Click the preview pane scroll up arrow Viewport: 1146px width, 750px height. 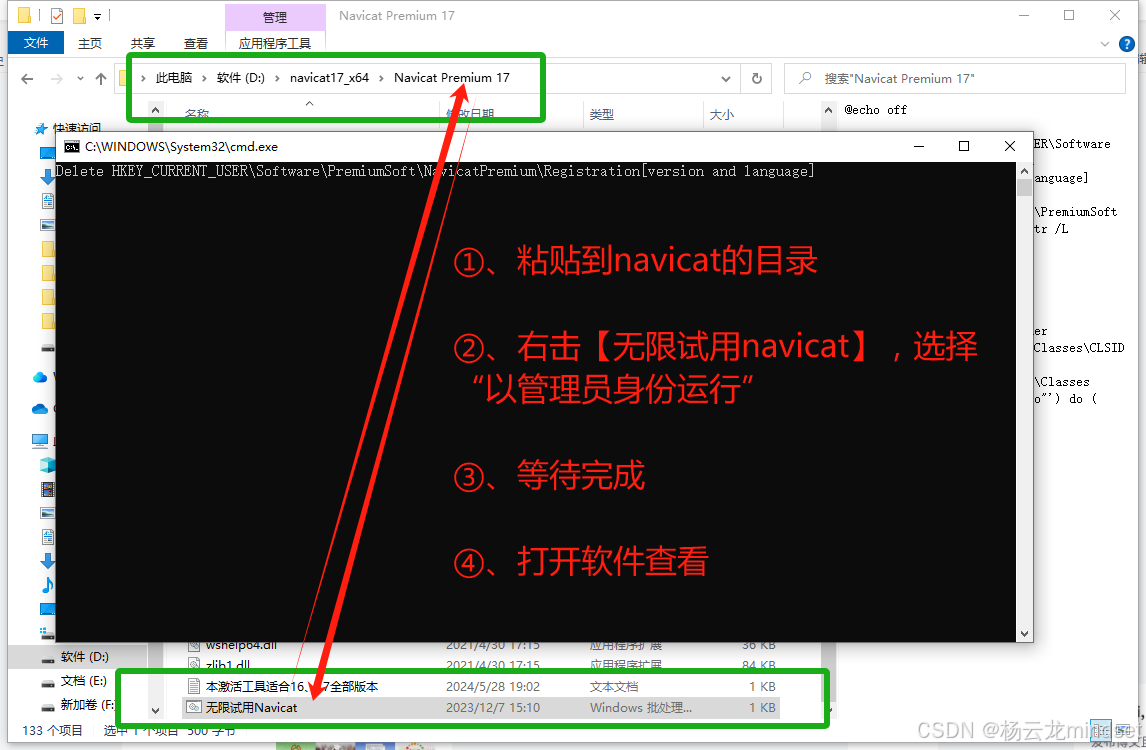click(828, 110)
